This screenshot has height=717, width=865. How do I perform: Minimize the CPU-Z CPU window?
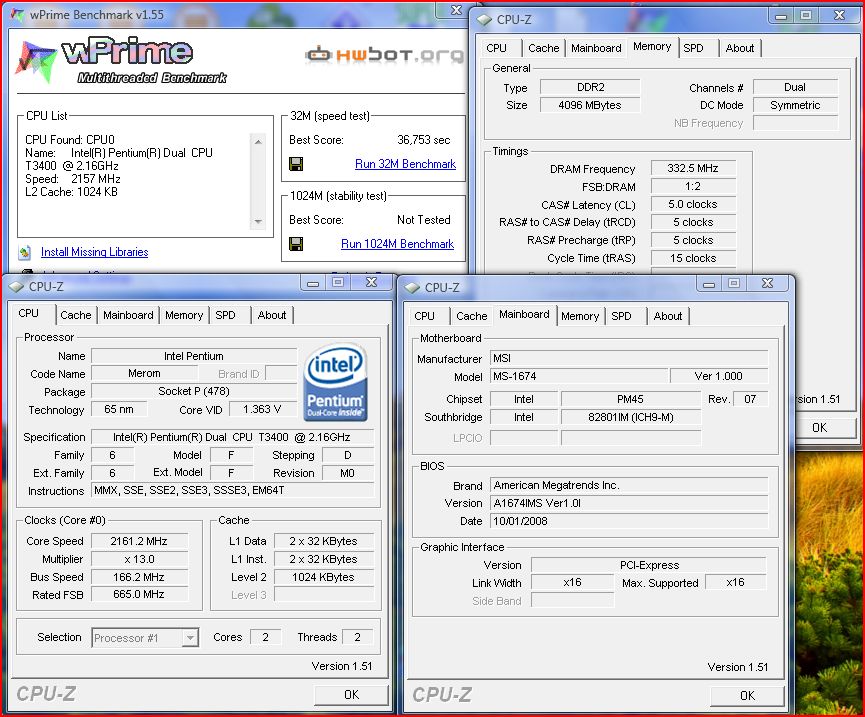click(x=313, y=283)
